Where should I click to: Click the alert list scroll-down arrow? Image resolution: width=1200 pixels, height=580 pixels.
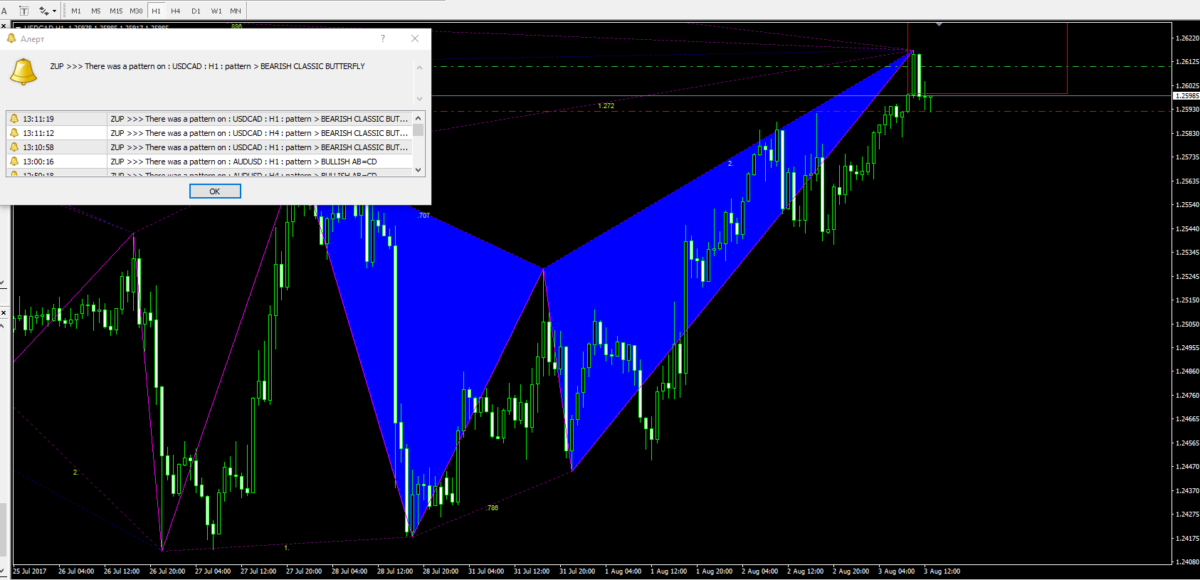pyautogui.click(x=418, y=170)
